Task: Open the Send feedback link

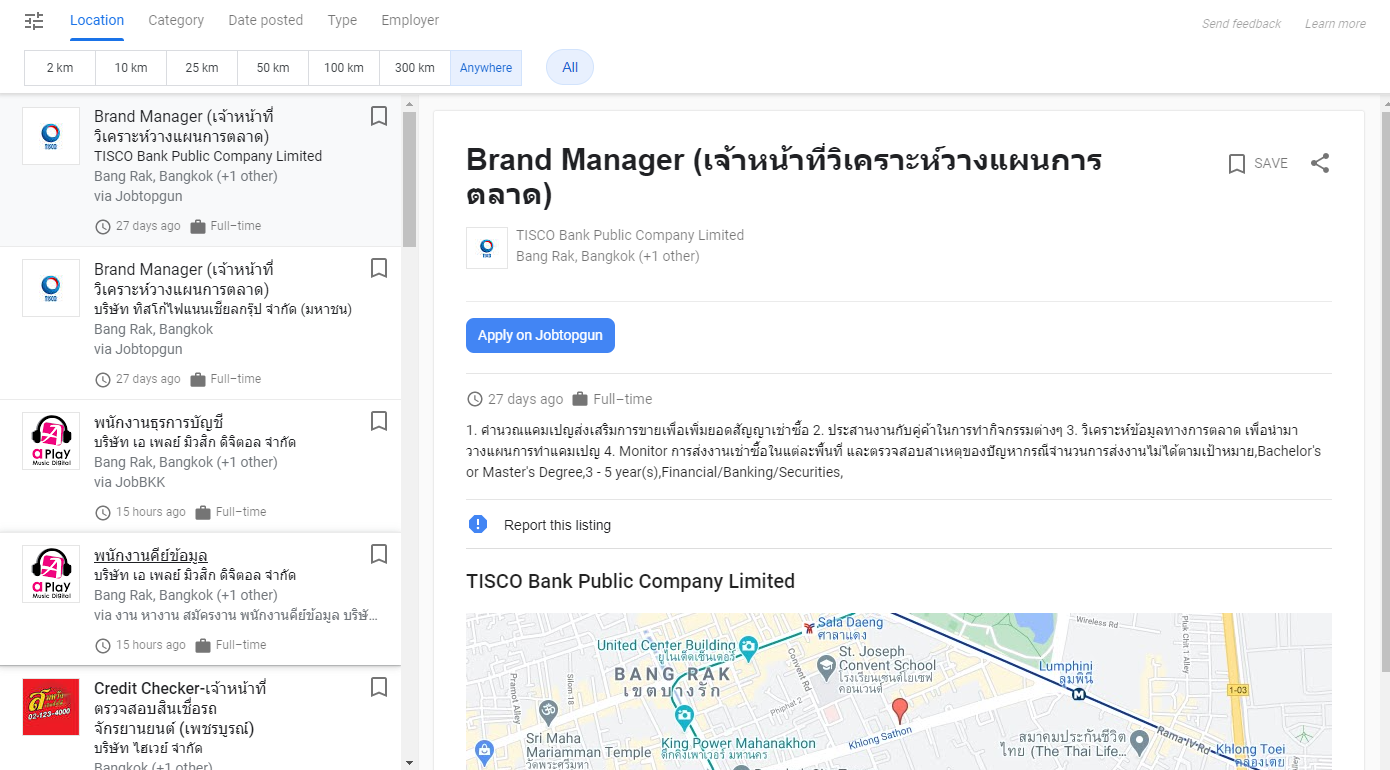Action: [x=1241, y=24]
